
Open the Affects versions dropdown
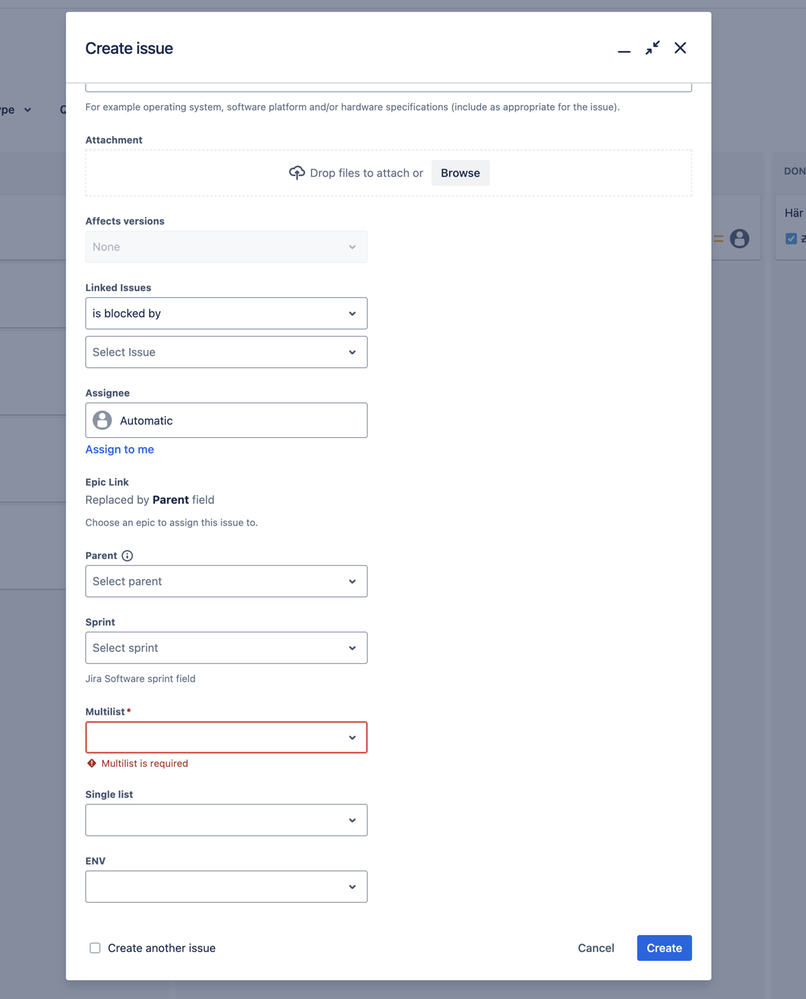pos(226,247)
